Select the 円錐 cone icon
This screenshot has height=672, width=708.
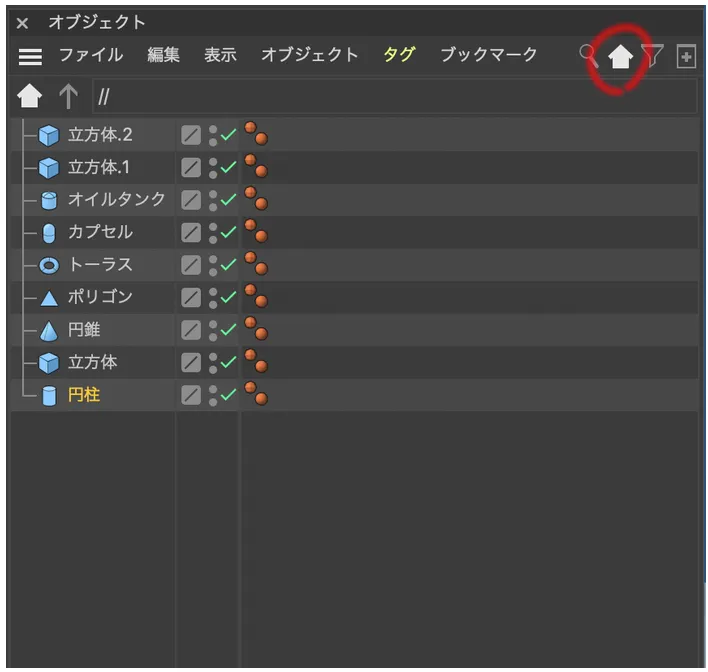pos(49,331)
